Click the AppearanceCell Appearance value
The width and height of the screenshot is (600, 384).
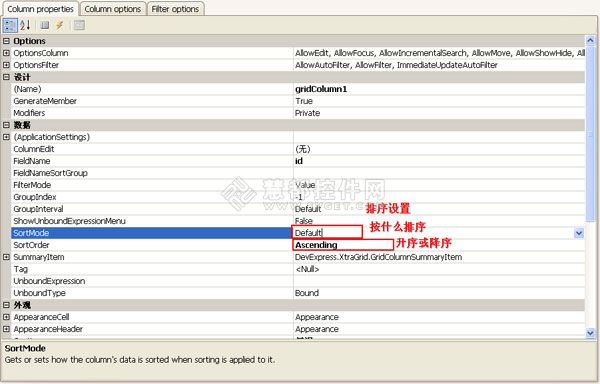pyautogui.click(x=317, y=317)
